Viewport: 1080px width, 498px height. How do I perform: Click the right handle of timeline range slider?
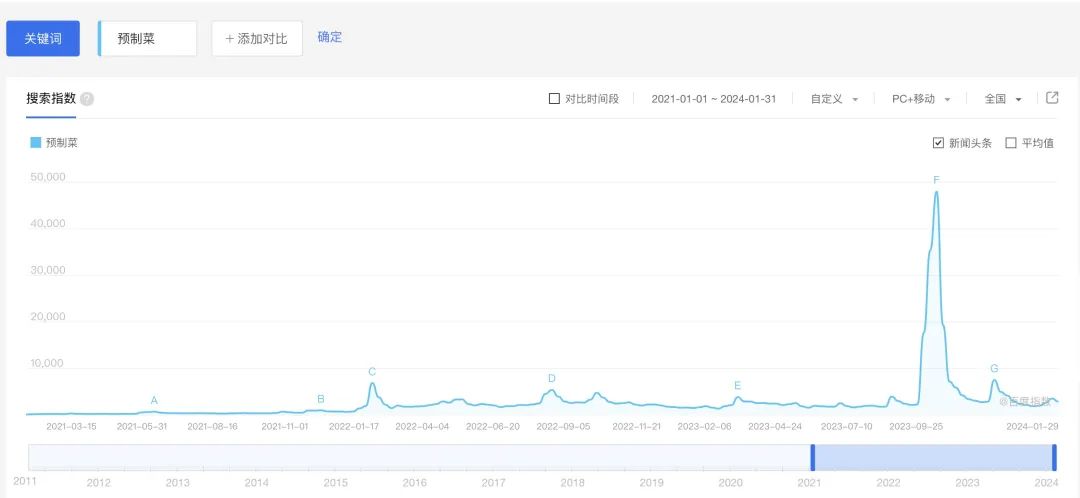pyautogui.click(x=1054, y=458)
